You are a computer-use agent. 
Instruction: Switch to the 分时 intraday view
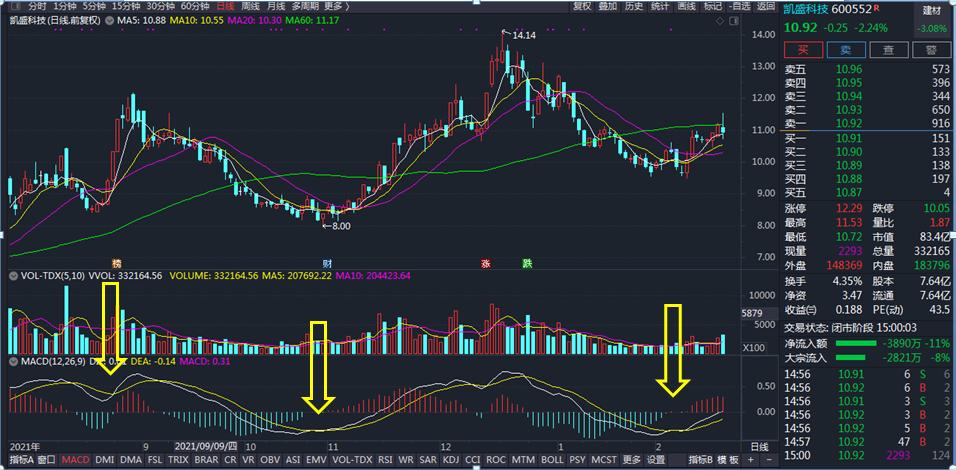37,6
